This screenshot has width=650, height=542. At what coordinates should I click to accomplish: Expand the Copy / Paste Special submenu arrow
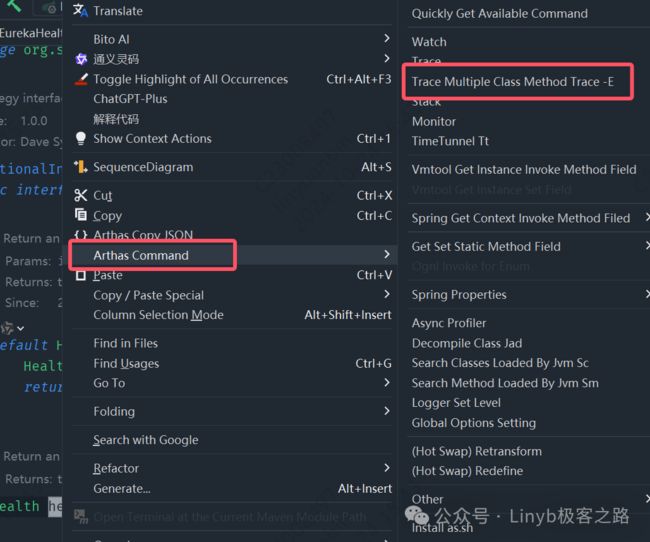(386, 294)
